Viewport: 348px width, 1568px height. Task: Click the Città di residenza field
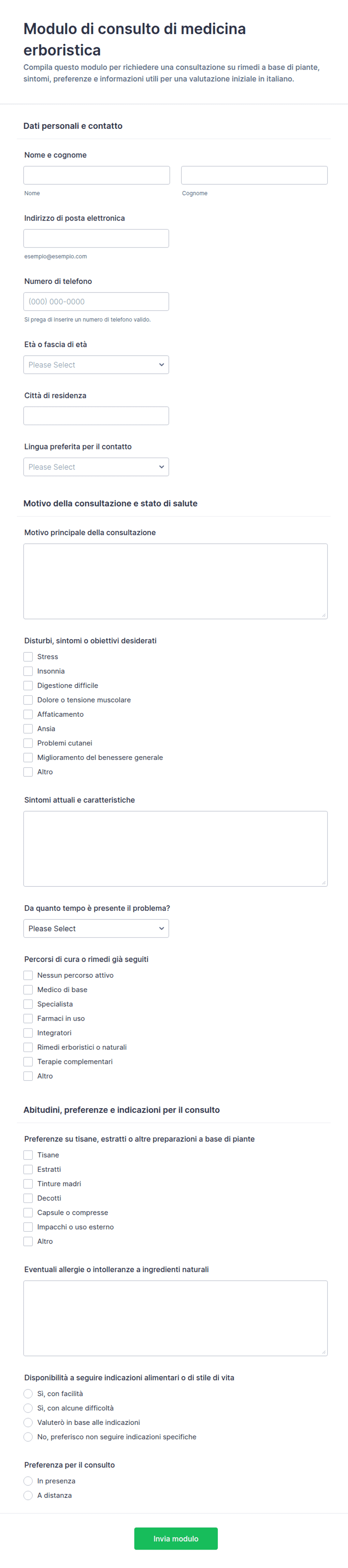tap(96, 416)
